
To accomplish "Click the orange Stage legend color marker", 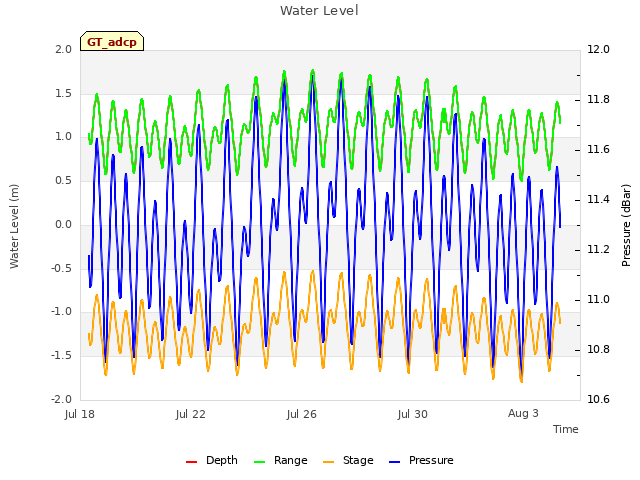I will point(328,462).
